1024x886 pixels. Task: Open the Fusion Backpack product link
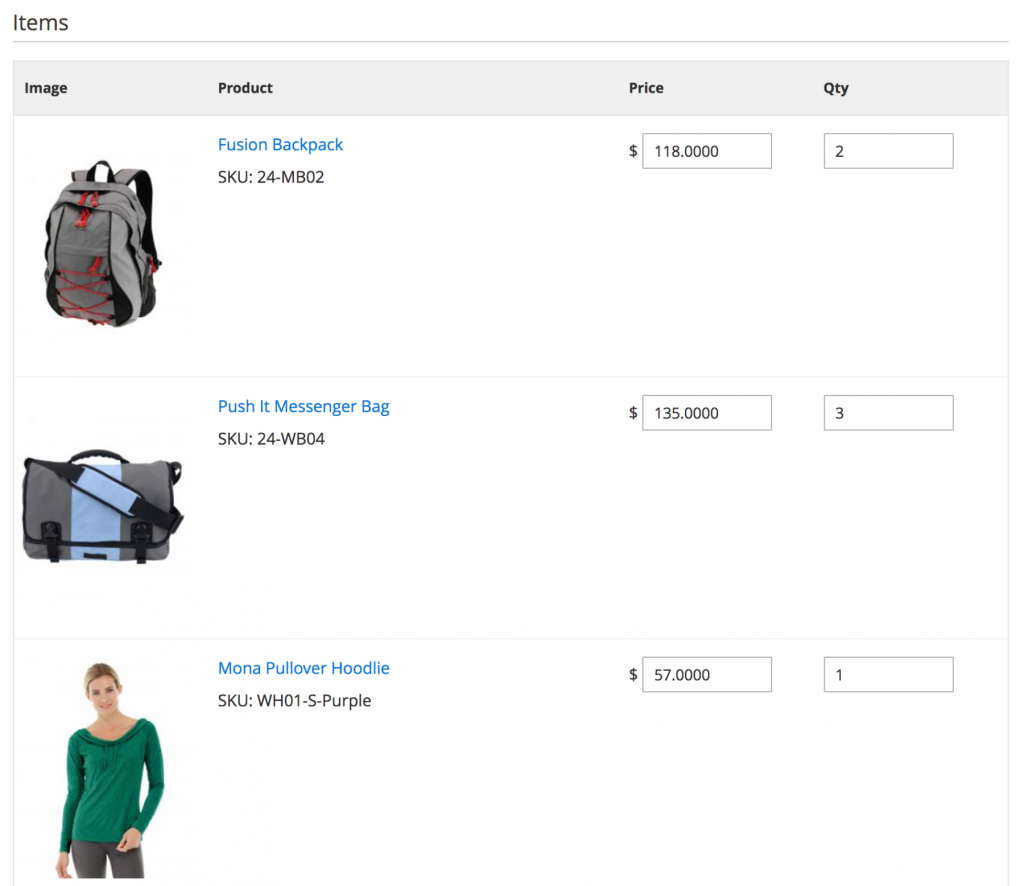tap(280, 144)
